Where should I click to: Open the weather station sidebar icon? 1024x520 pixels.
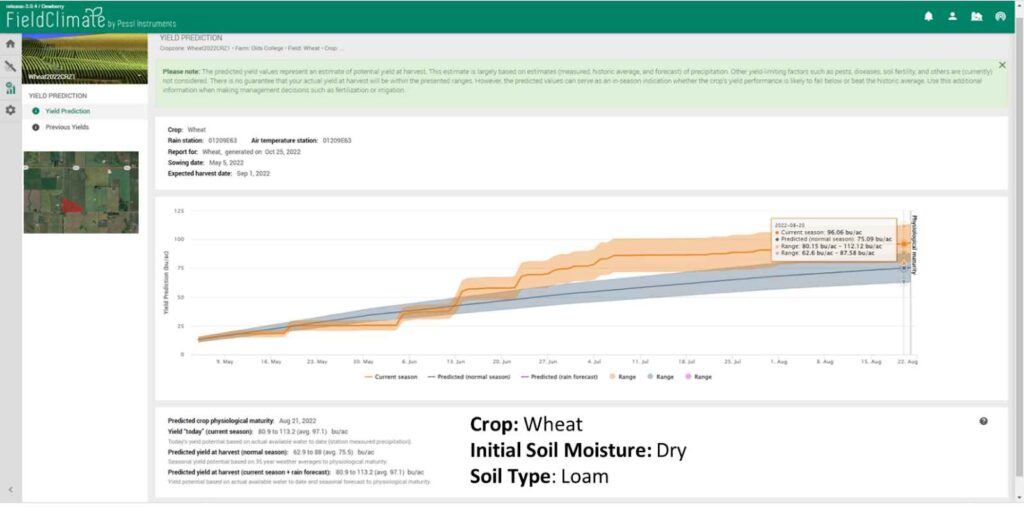point(10,66)
